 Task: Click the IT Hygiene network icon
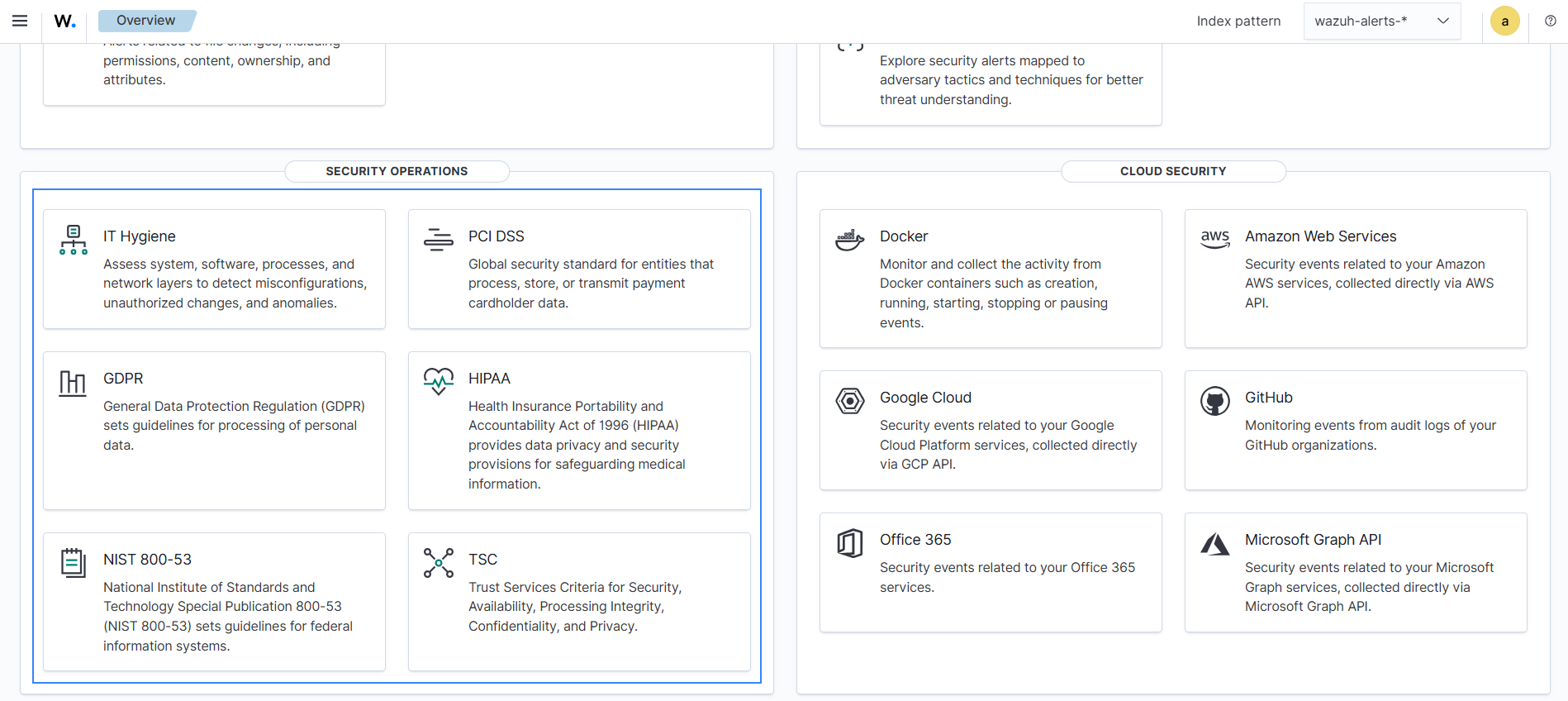73,240
